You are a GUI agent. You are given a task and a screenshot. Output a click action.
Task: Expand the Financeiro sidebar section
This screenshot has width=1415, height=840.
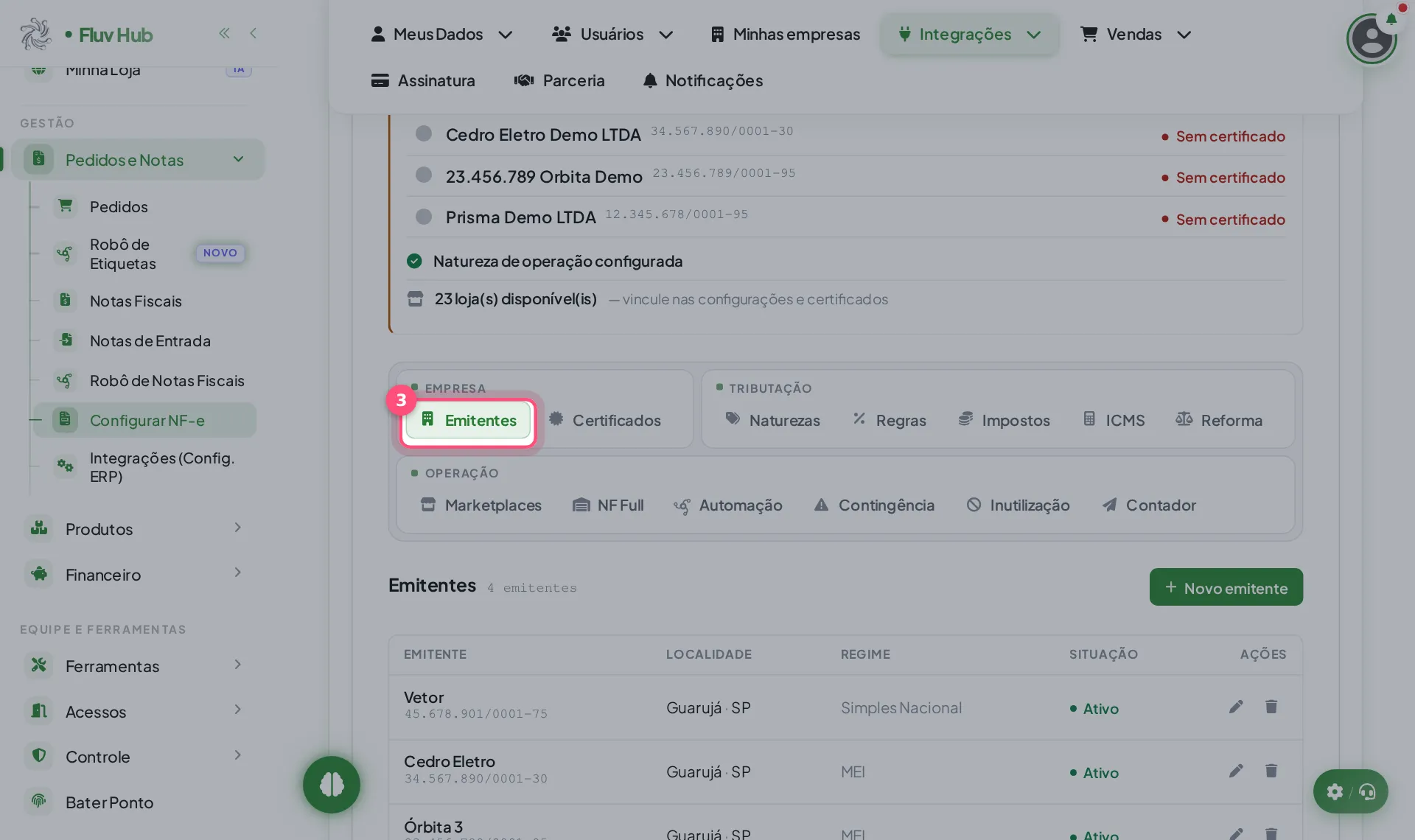[x=138, y=575]
